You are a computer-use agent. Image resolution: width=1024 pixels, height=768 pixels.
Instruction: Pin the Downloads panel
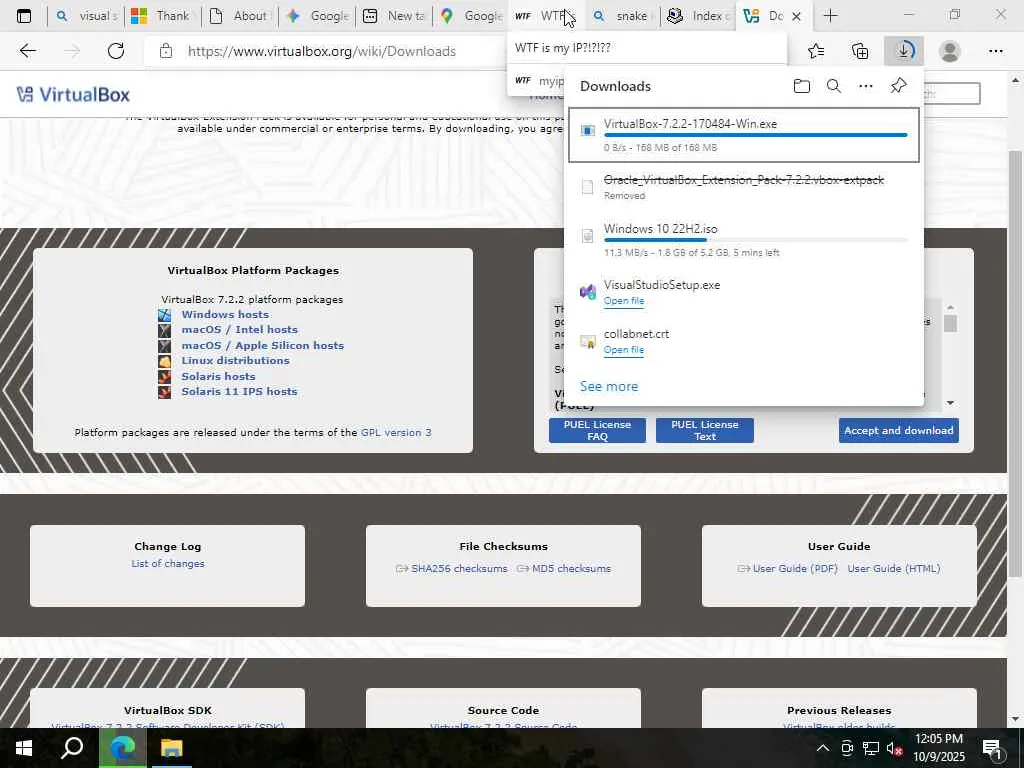click(x=899, y=86)
